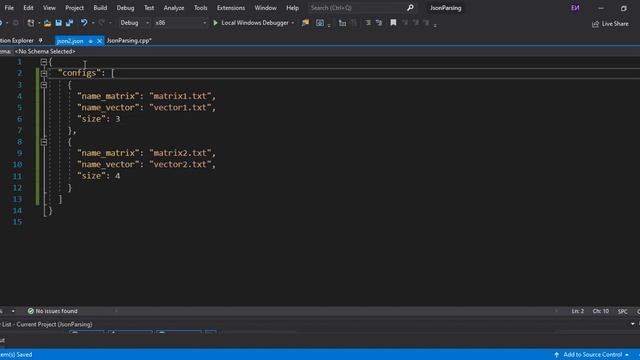This screenshot has height=360, width=640.
Task: Open the Build menu
Action: pyautogui.click(x=100, y=8)
